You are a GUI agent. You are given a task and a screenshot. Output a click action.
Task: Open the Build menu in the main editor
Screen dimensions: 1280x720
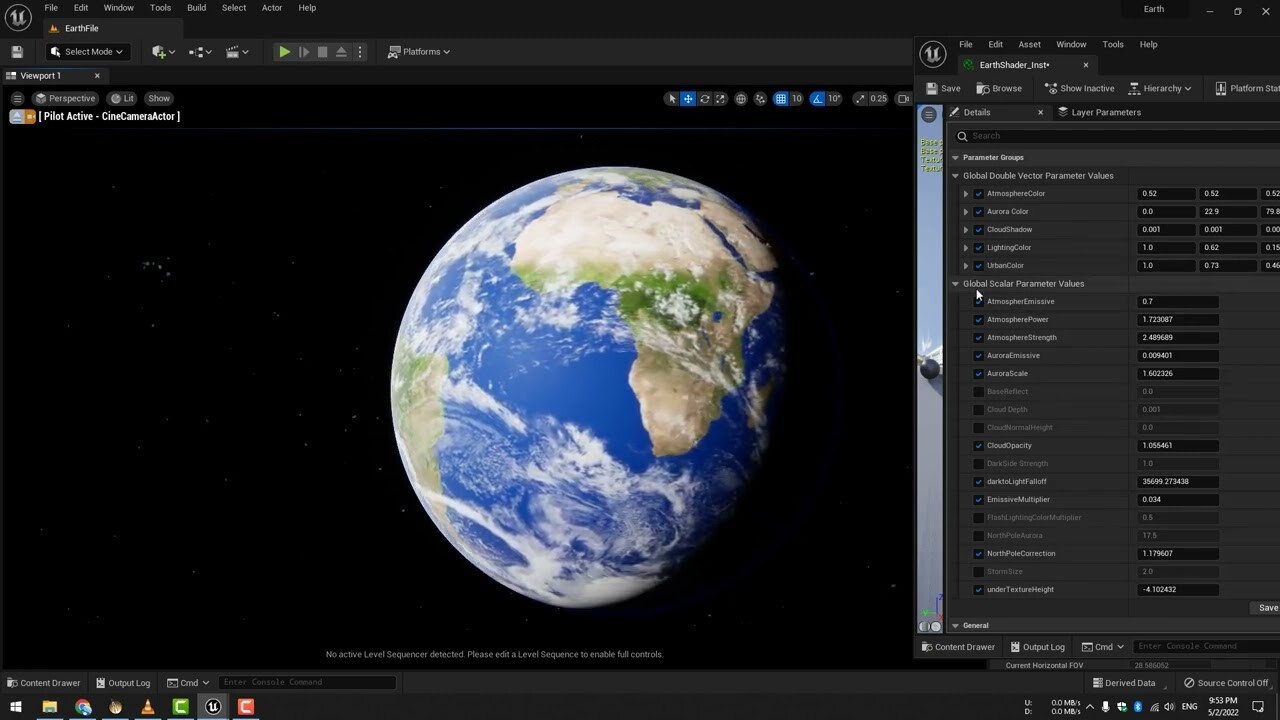point(196,7)
